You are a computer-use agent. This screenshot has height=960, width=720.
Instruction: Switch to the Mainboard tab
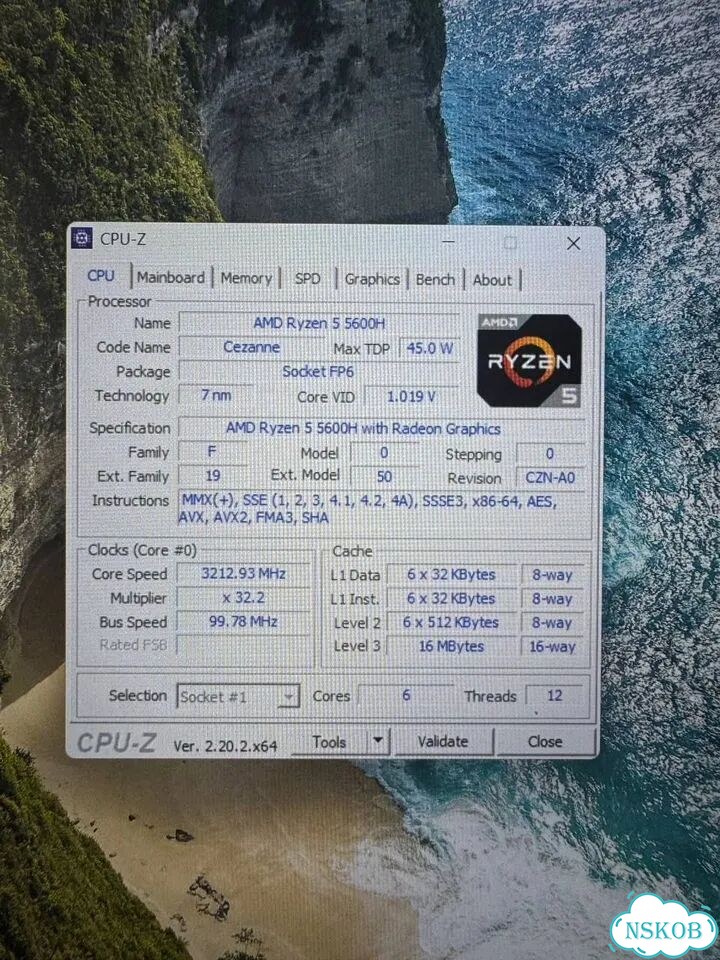[x=171, y=277]
